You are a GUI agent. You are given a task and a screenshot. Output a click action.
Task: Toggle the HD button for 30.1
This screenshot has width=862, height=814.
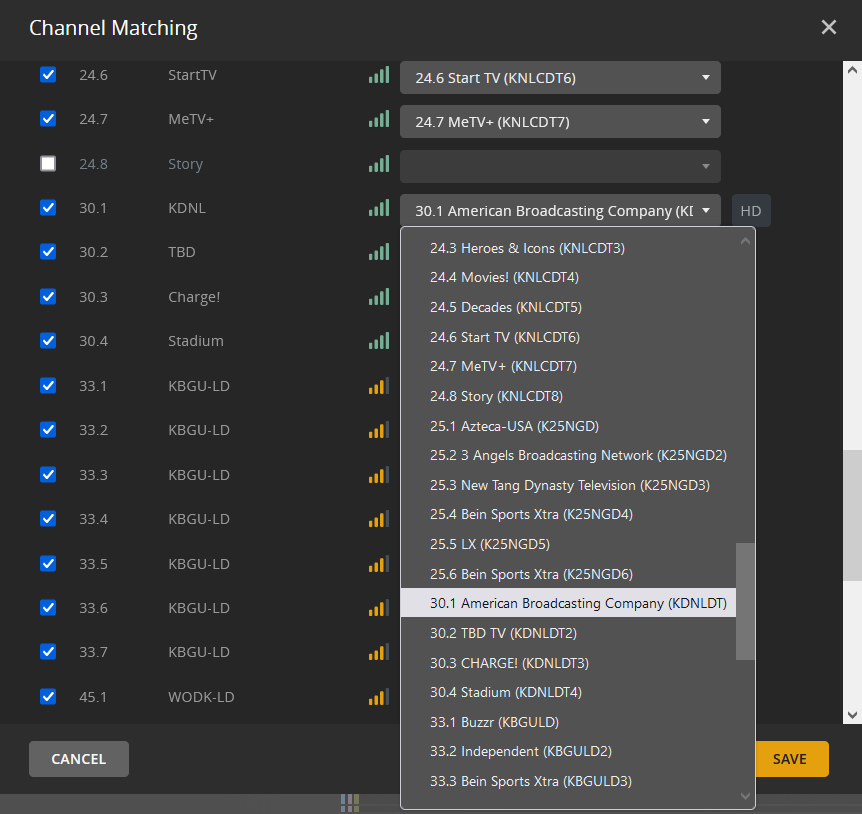(x=751, y=211)
